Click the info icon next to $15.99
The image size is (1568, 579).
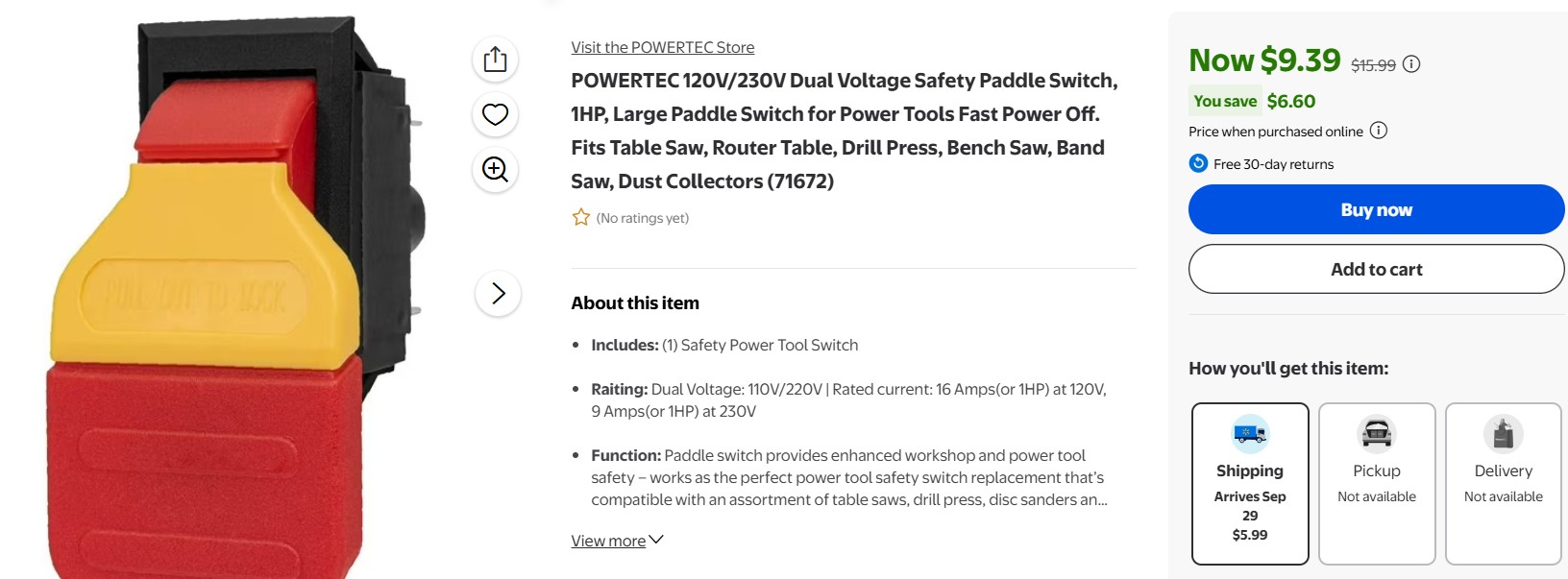pos(1411,64)
